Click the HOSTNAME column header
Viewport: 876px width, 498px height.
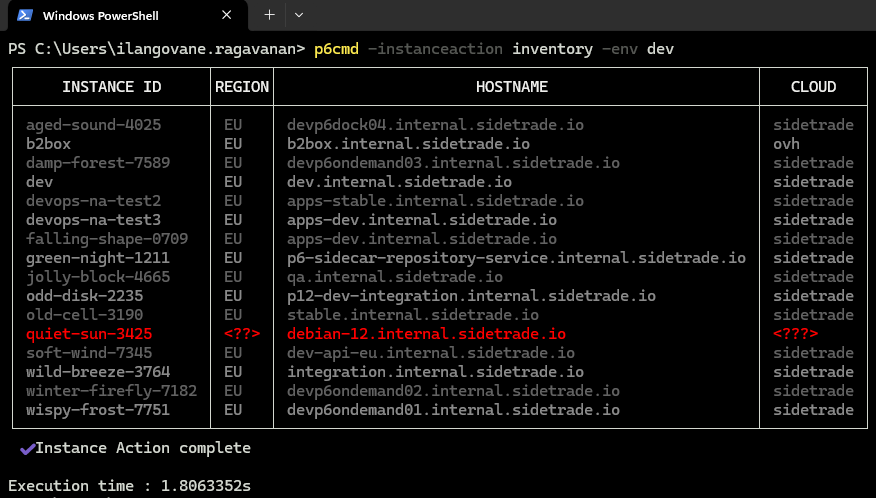[x=512, y=87]
